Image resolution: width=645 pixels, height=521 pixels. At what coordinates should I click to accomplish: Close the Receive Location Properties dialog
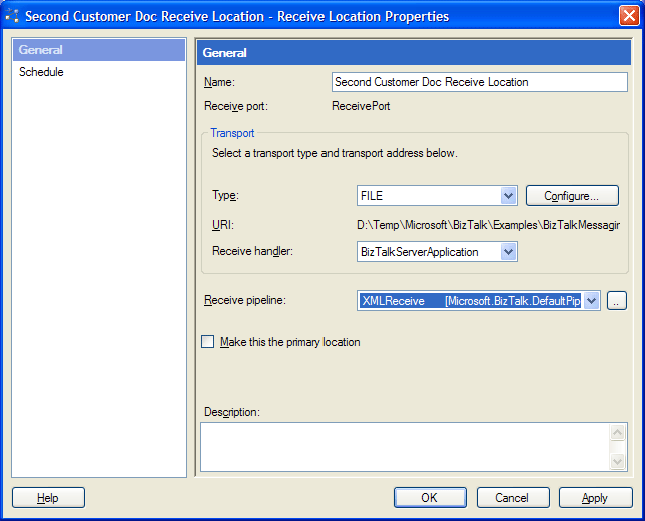coord(629,16)
